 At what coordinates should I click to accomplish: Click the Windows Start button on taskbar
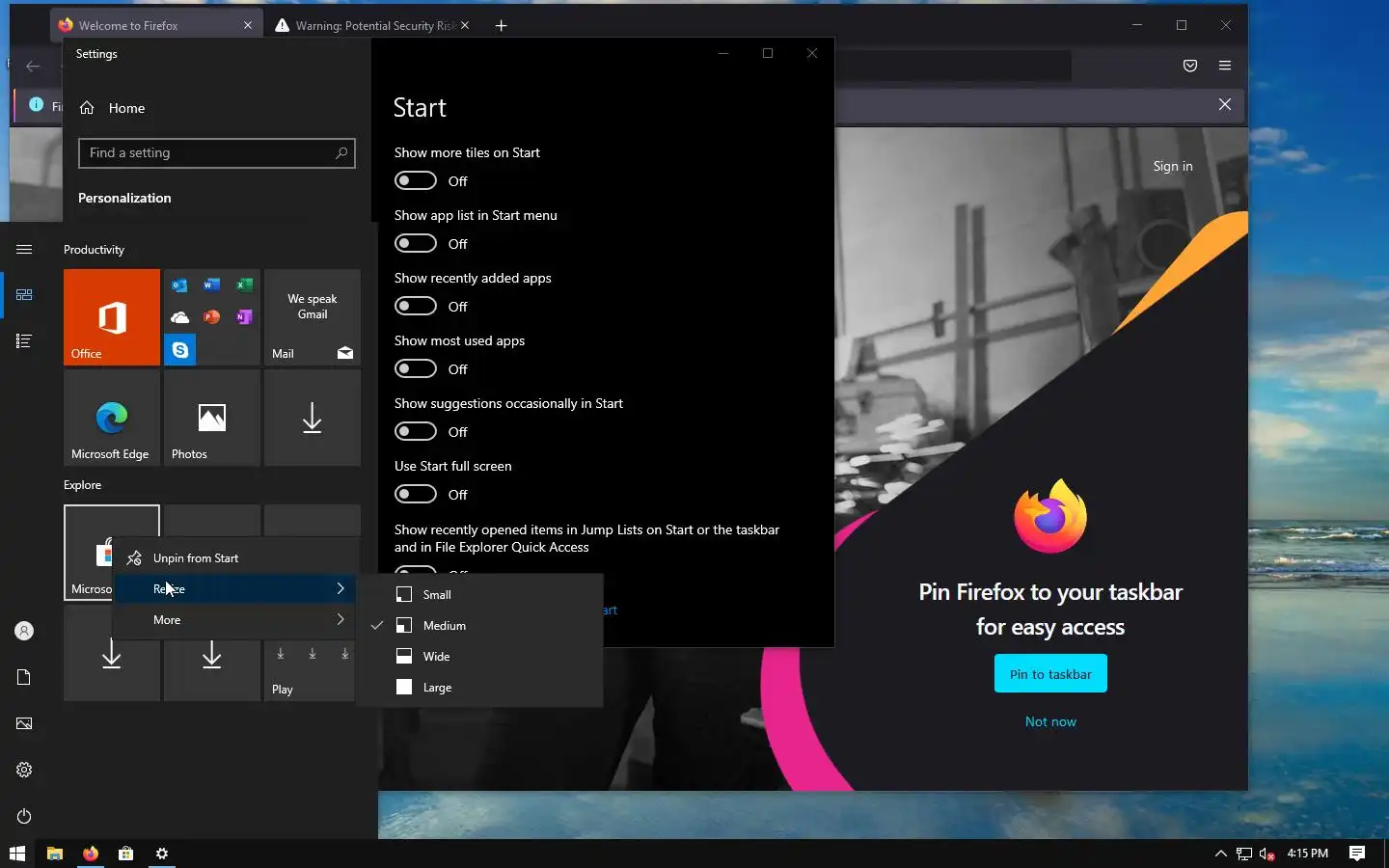tap(17, 854)
